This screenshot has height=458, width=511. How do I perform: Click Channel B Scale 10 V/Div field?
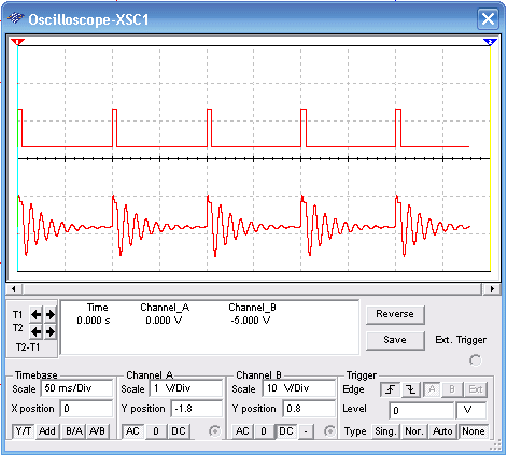click(x=299, y=388)
